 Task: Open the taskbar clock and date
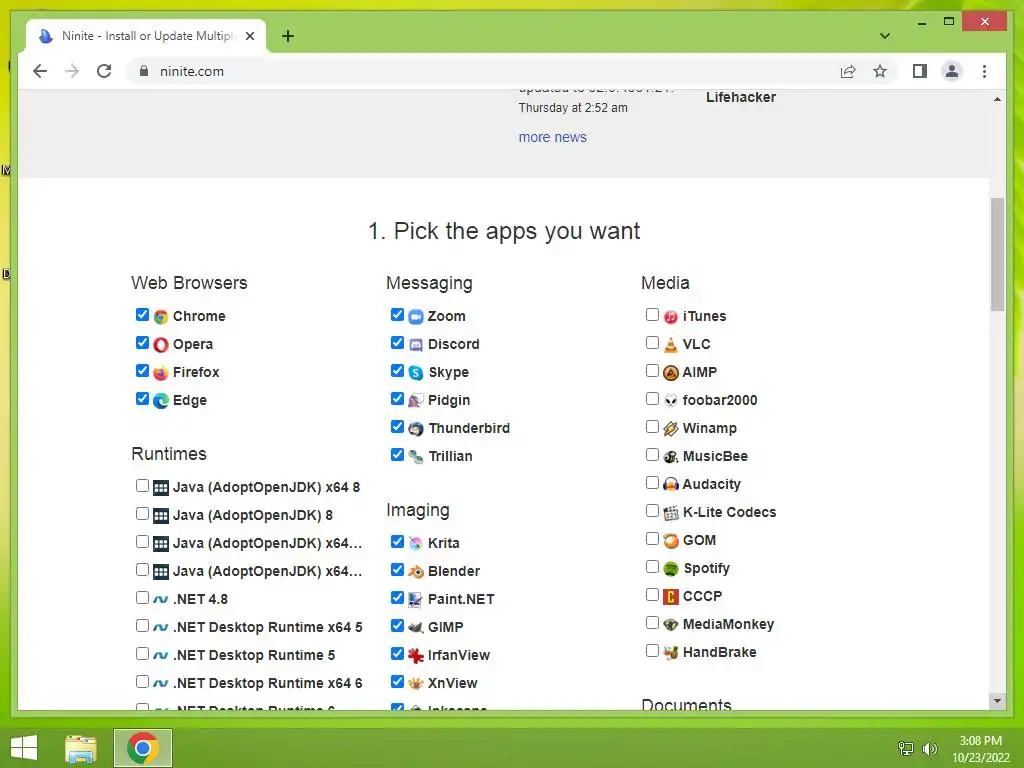(x=980, y=749)
